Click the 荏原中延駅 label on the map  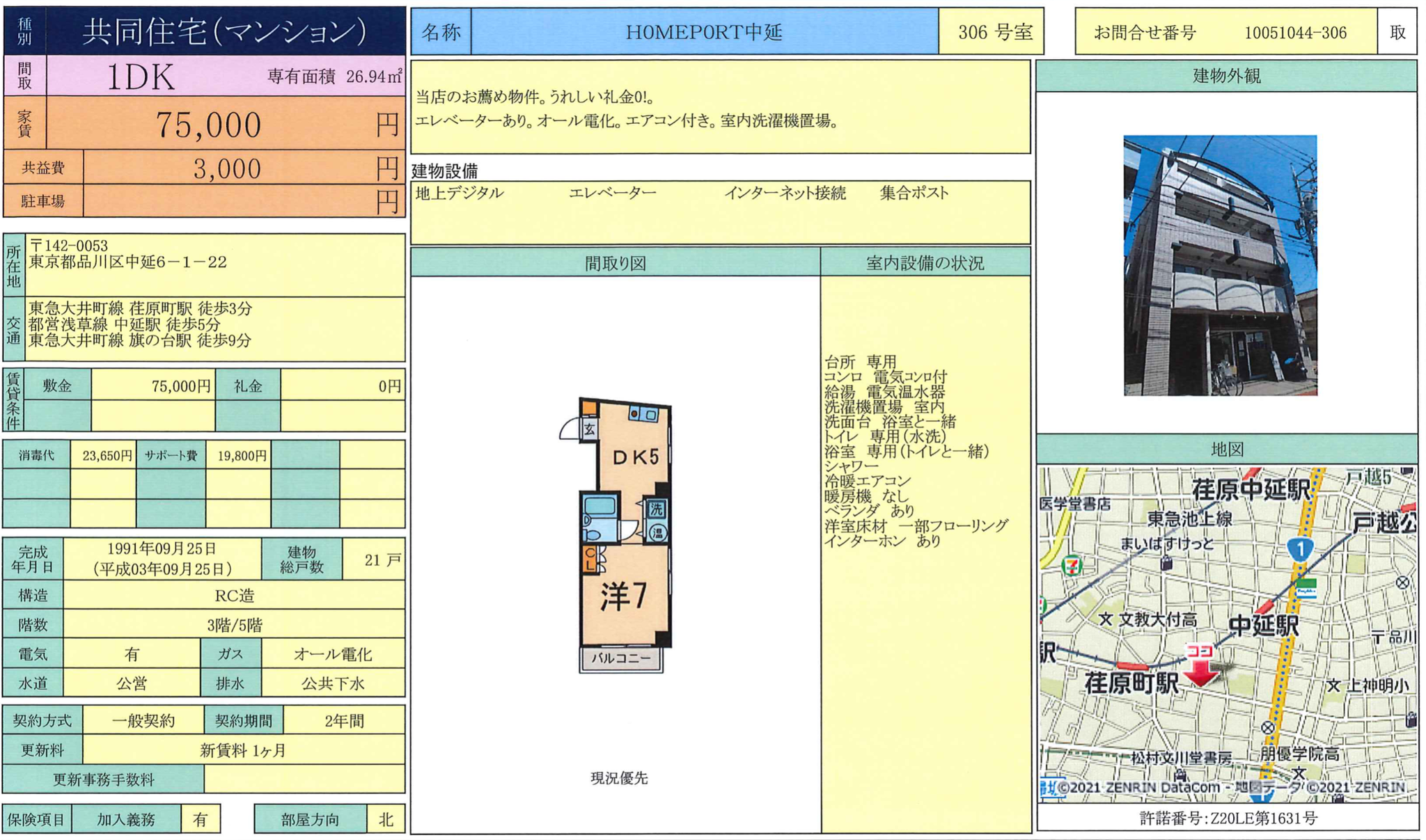tap(1251, 489)
